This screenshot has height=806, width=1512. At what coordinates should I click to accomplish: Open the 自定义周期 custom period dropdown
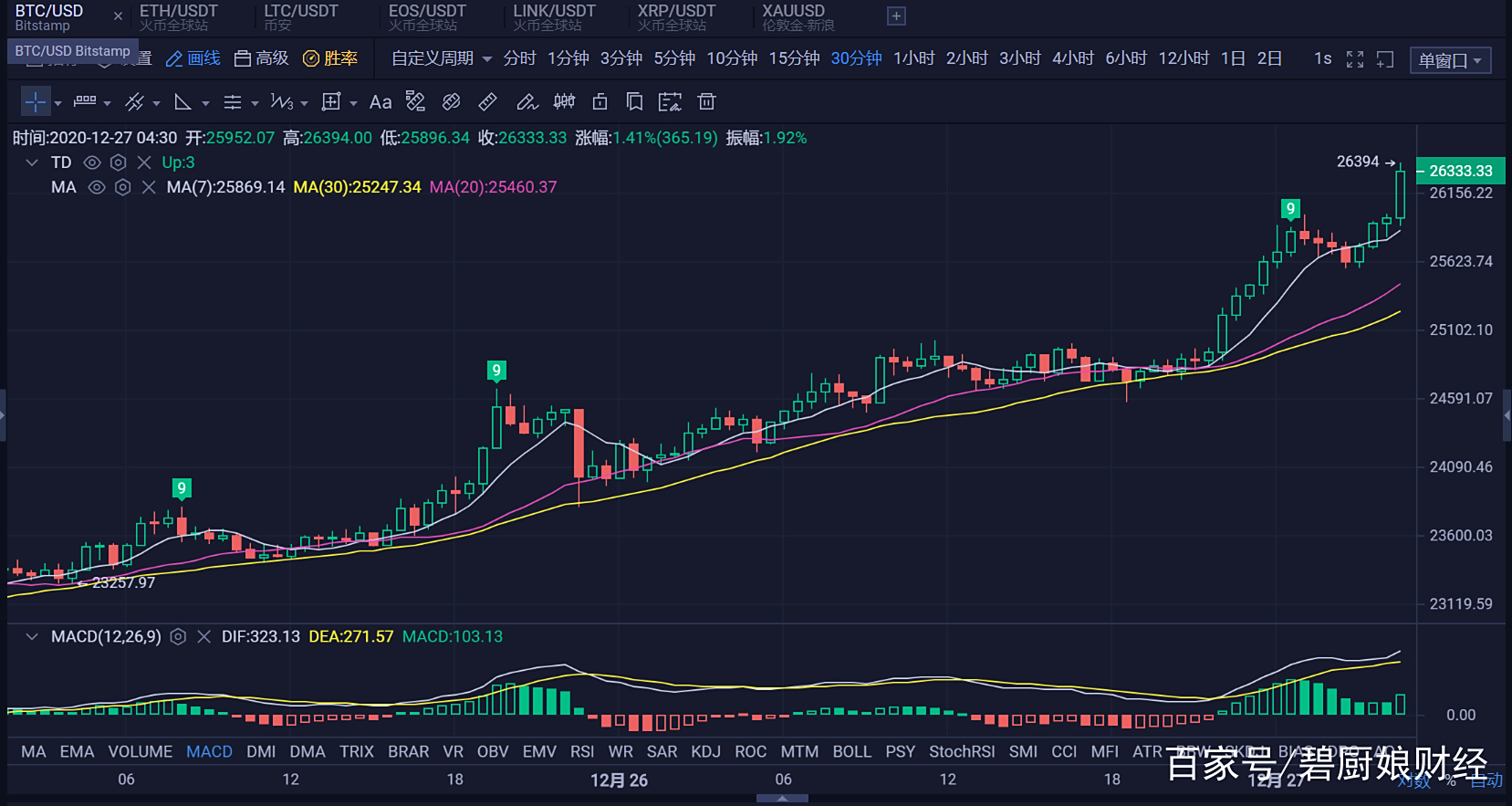(441, 58)
